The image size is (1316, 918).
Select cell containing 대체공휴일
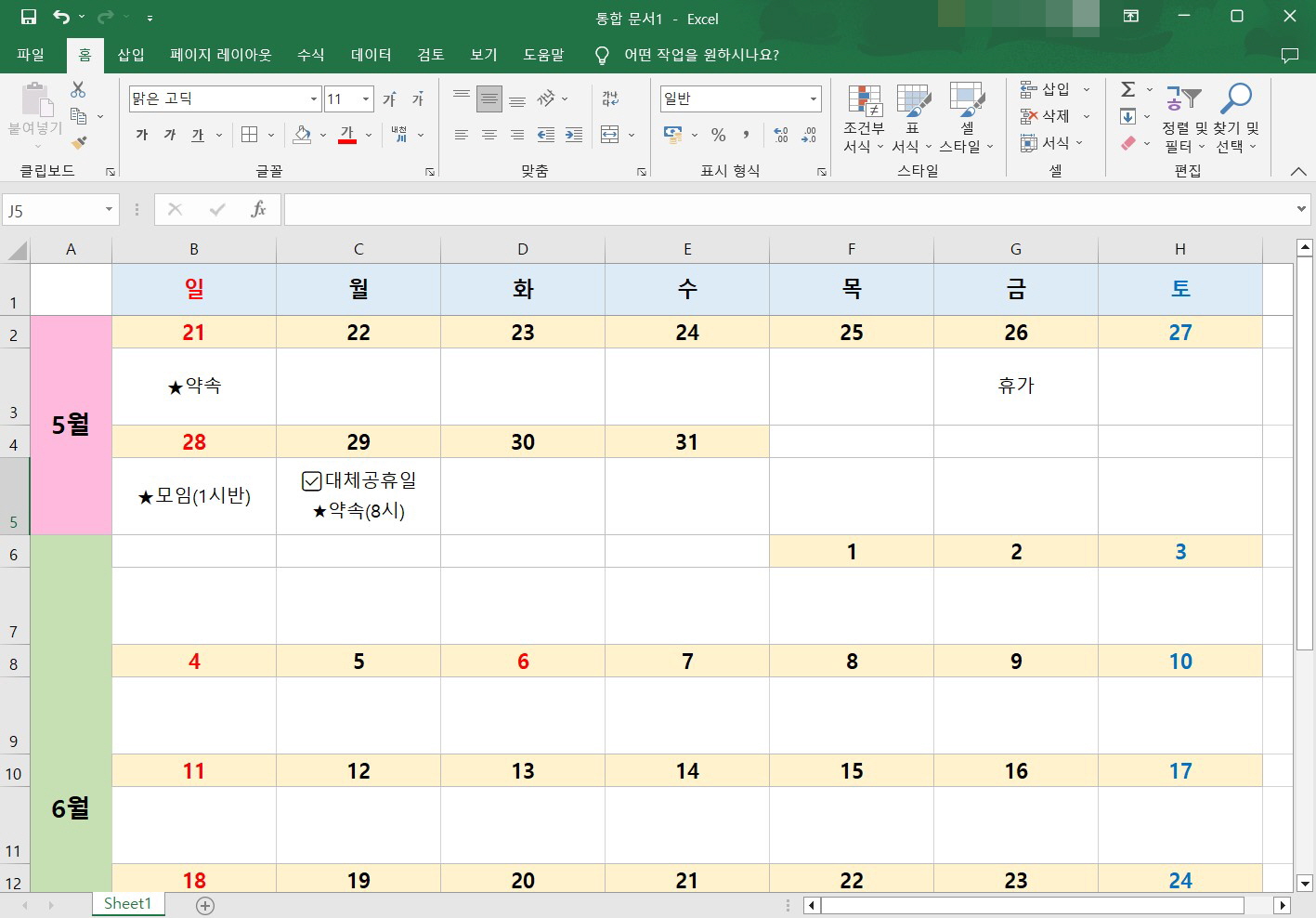click(358, 496)
